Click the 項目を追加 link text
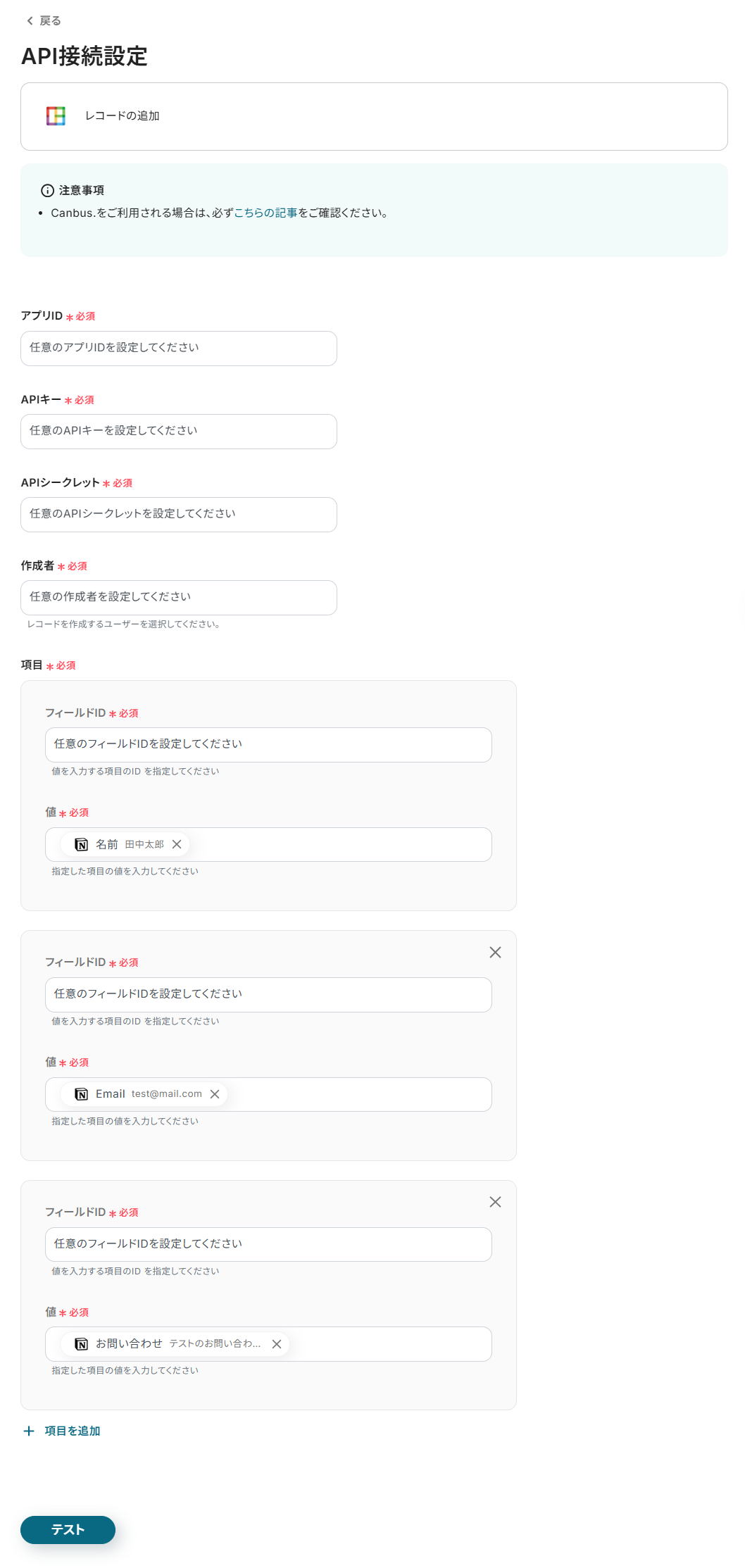The height and width of the screenshot is (1568, 745). pyautogui.click(x=73, y=1431)
